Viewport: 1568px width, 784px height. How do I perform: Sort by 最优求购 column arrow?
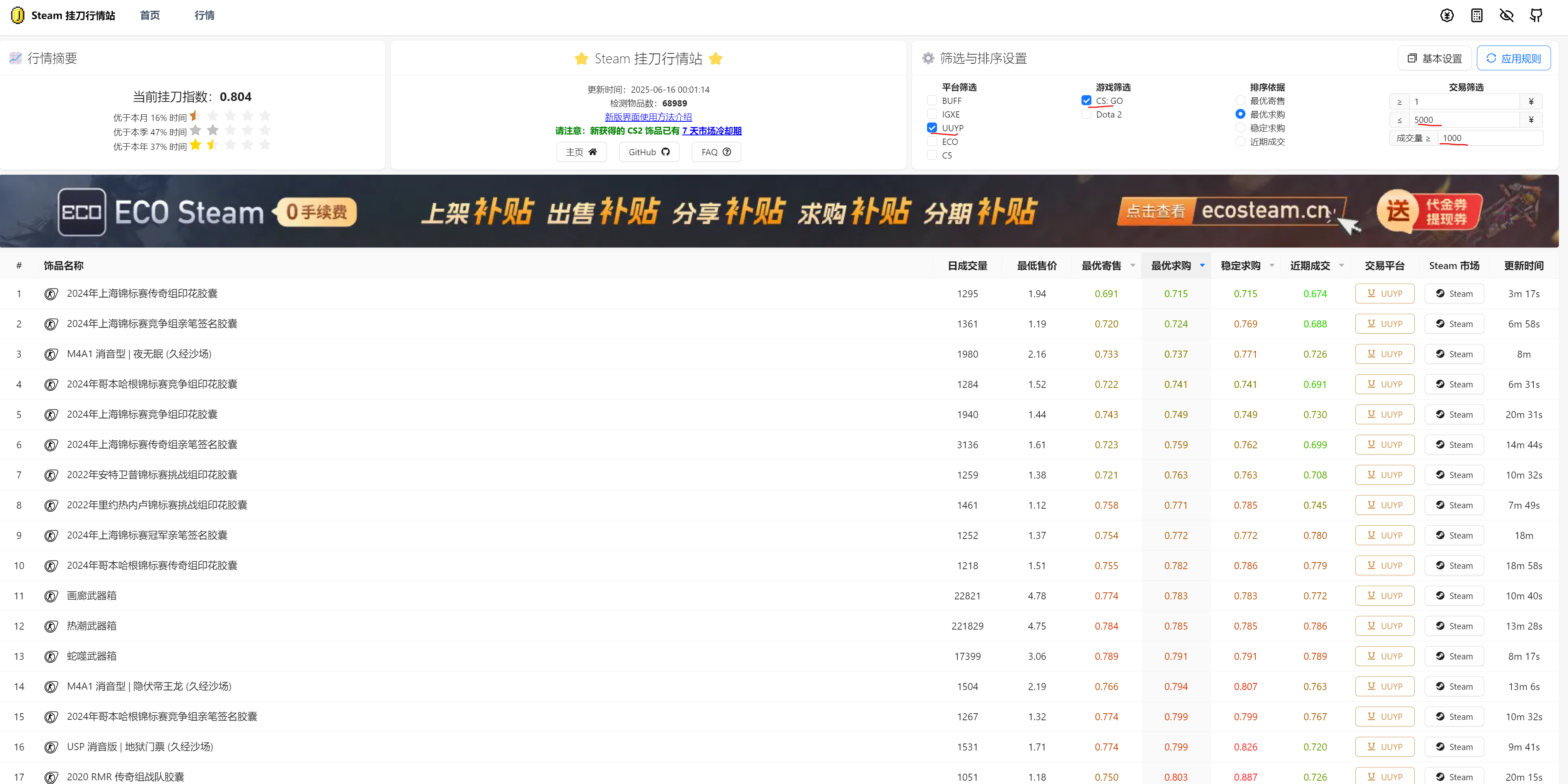point(1202,265)
